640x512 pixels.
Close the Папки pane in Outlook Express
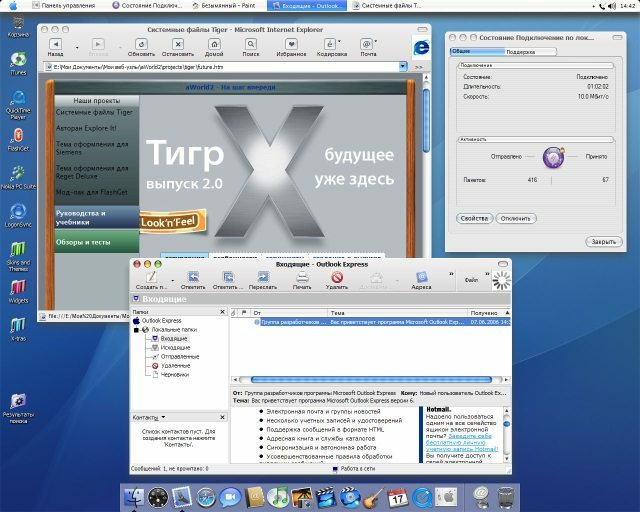point(222,312)
